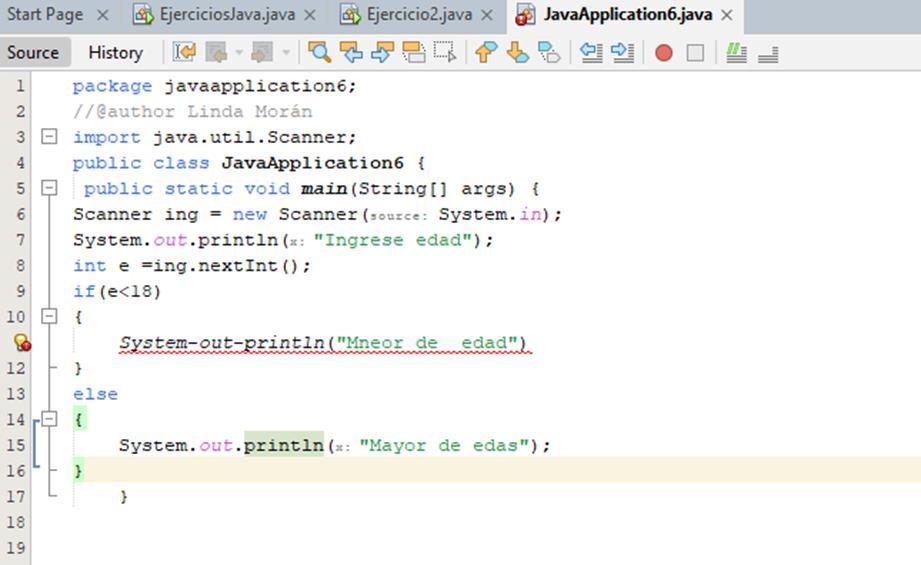
Task: Switch to Source view
Action: [x=33, y=52]
